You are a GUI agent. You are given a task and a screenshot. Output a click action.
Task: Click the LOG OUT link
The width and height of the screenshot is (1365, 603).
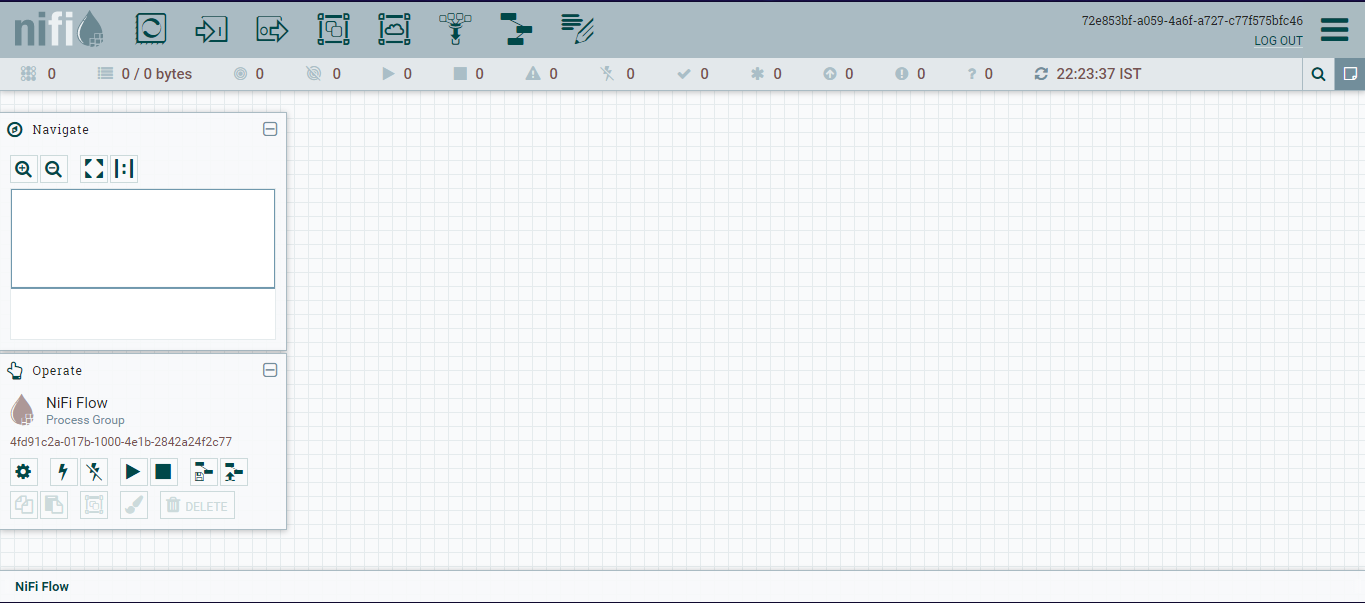point(1278,41)
